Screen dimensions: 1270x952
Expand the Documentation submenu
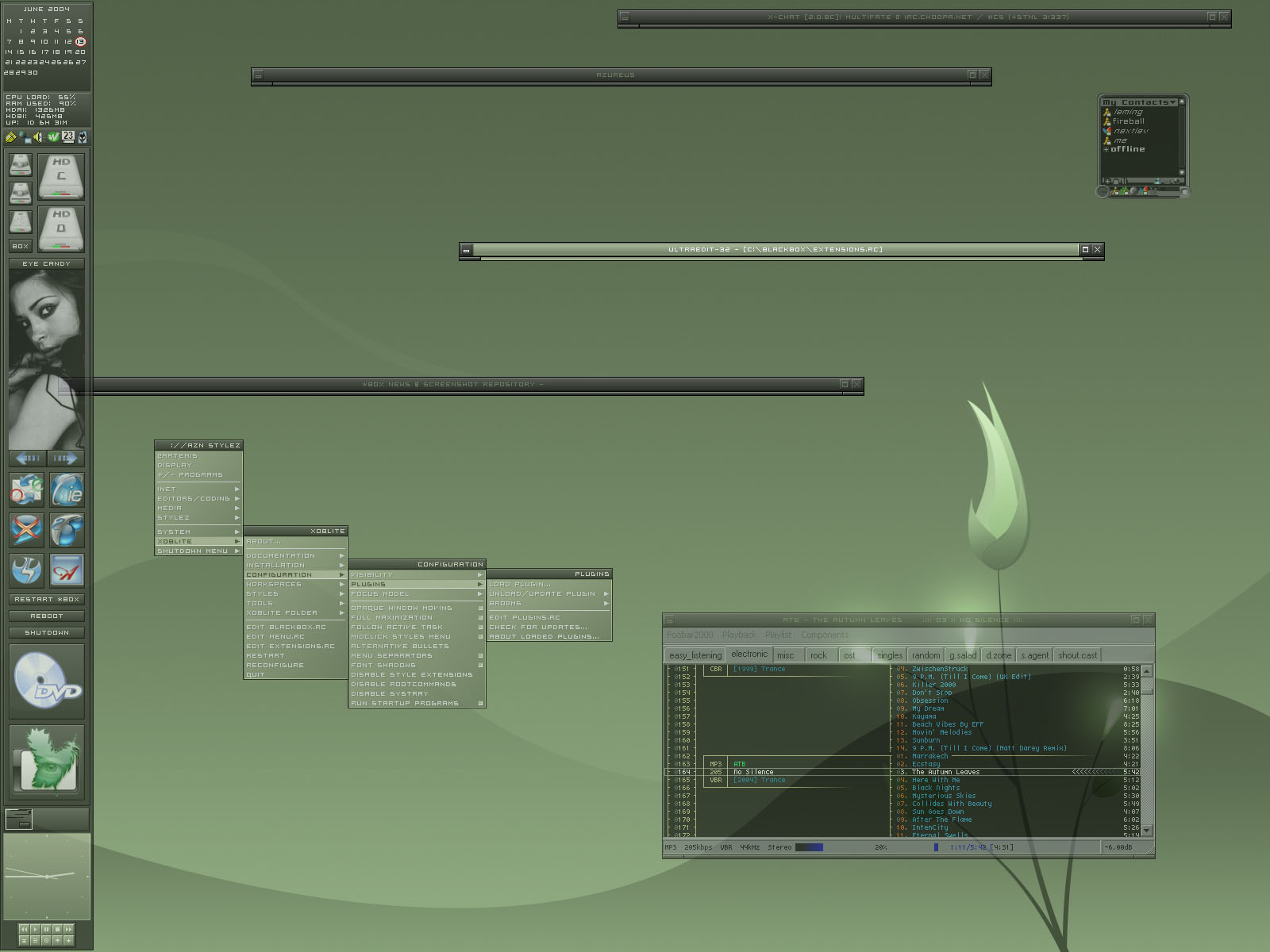point(295,555)
